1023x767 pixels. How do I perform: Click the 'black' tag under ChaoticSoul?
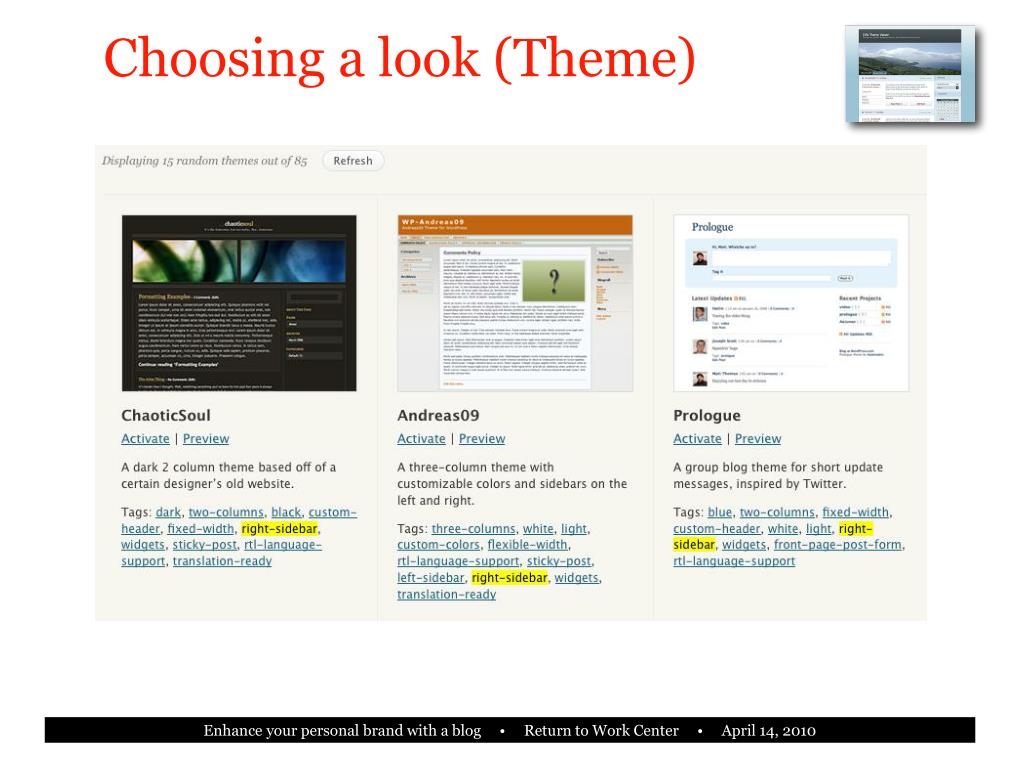click(286, 513)
